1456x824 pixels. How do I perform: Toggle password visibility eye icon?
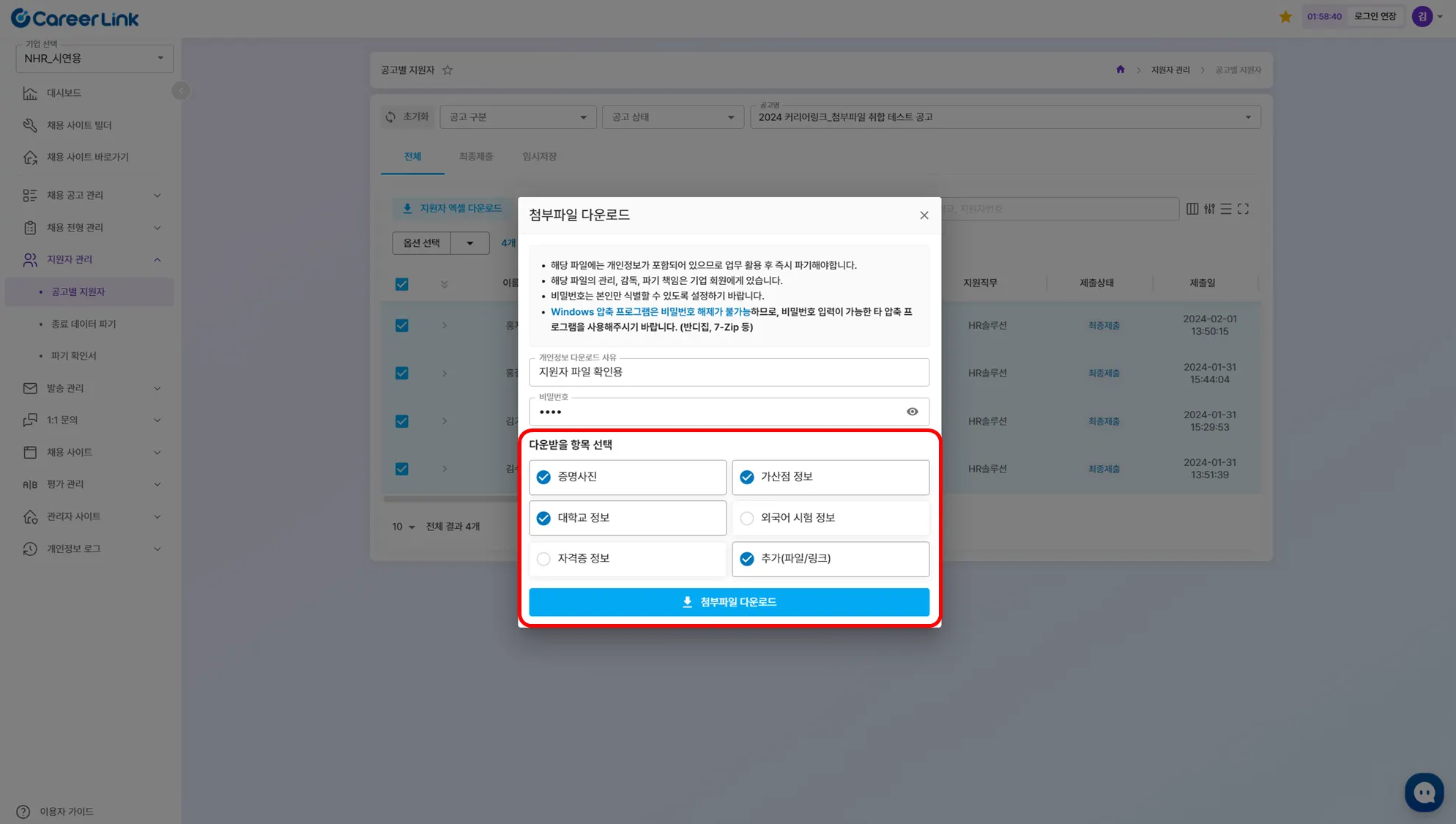(912, 412)
